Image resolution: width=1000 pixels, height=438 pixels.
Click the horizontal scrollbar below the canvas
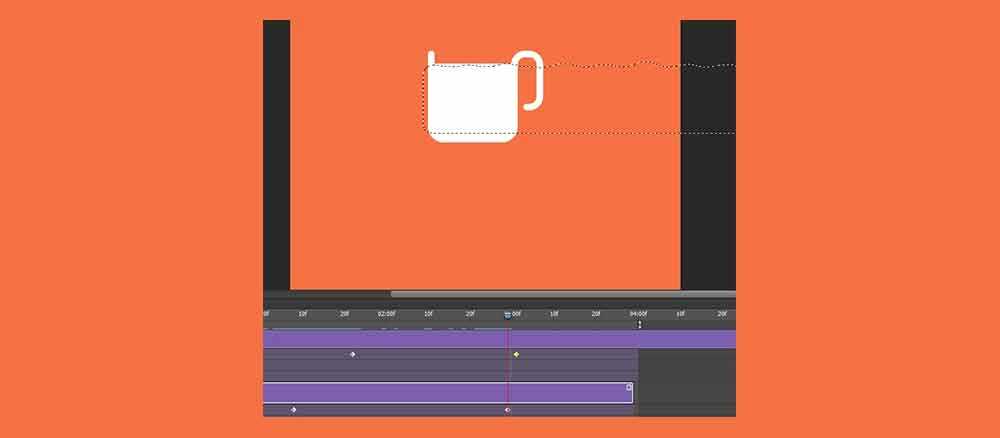pyautogui.click(x=560, y=294)
